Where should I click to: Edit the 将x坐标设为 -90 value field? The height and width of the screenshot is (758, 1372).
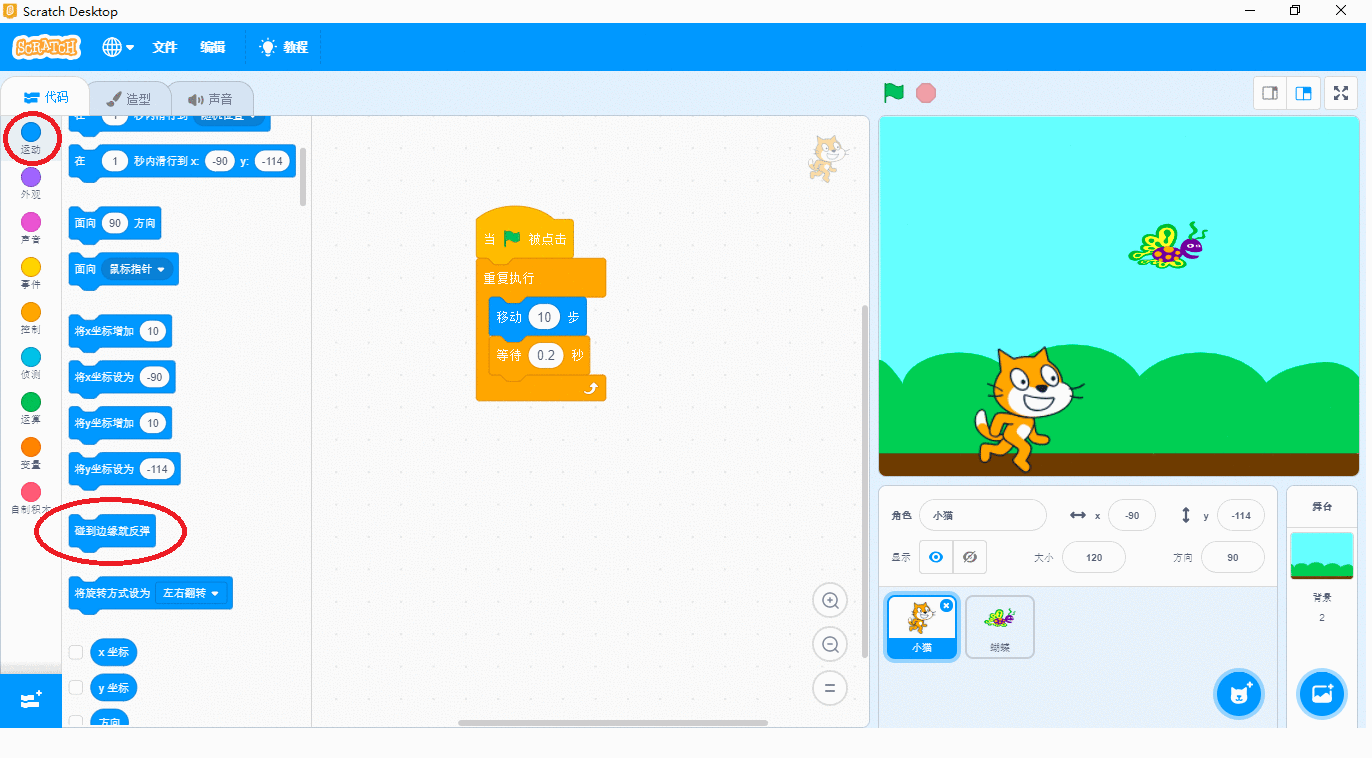[154, 378]
